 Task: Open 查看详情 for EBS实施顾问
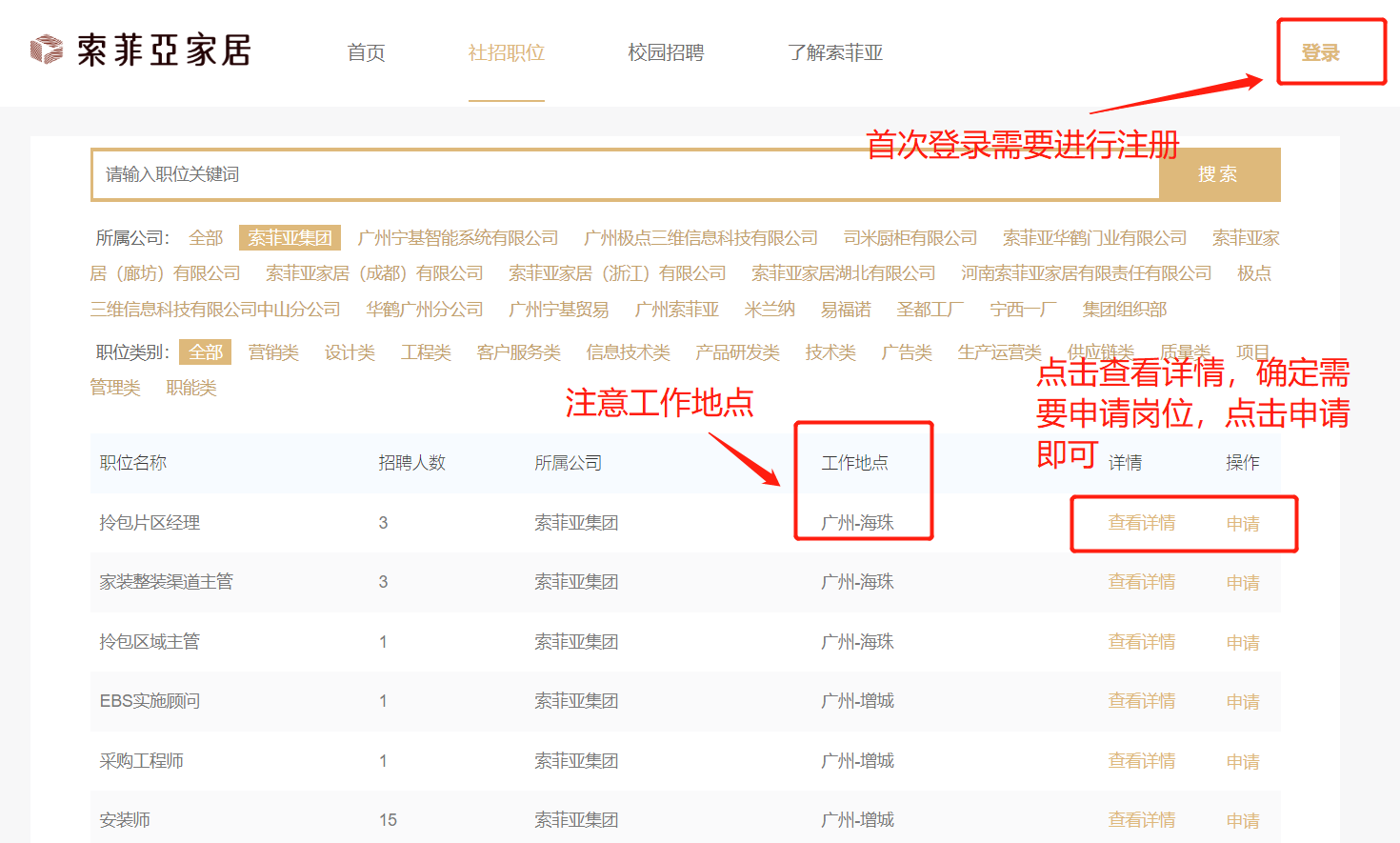[1142, 701]
